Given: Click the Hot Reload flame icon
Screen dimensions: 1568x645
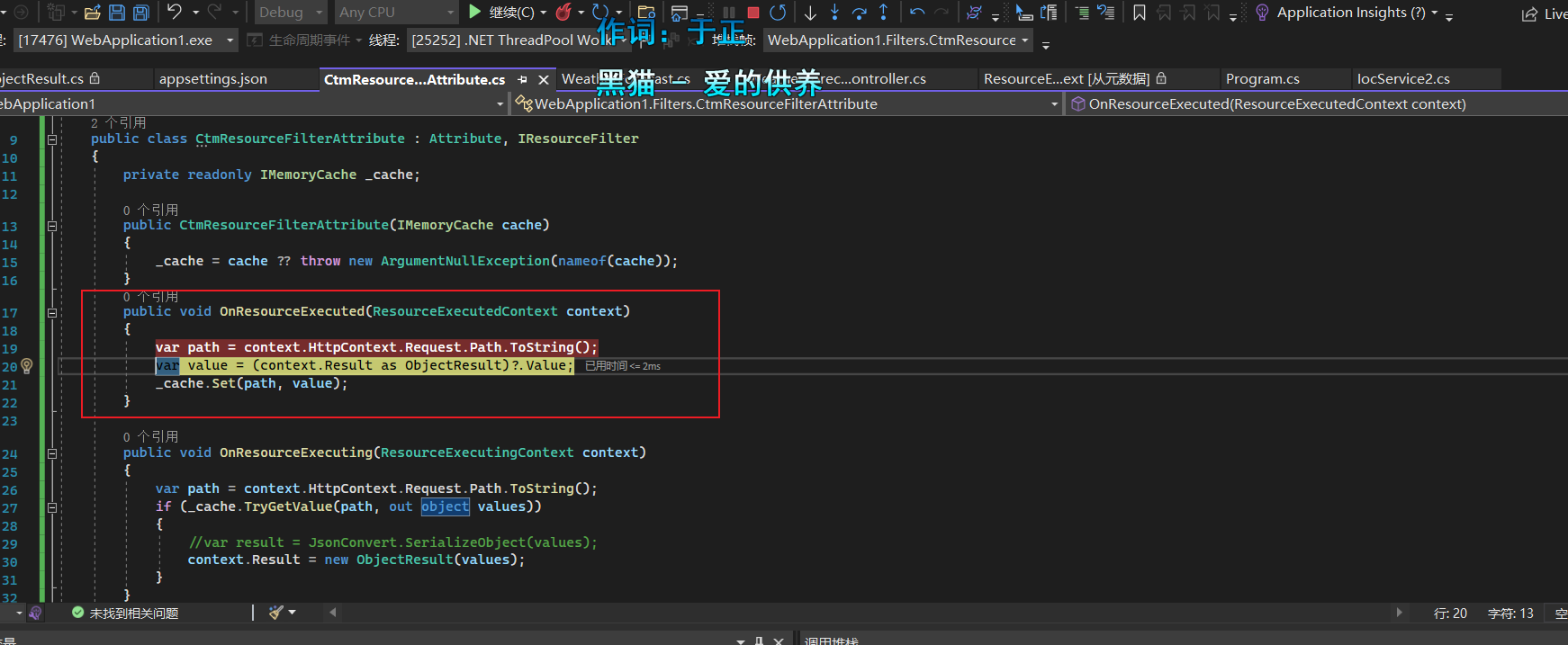Looking at the screenshot, I should [x=564, y=12].
